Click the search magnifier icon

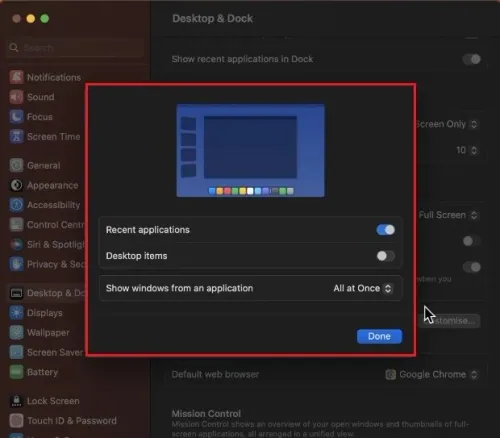(14, 48)
